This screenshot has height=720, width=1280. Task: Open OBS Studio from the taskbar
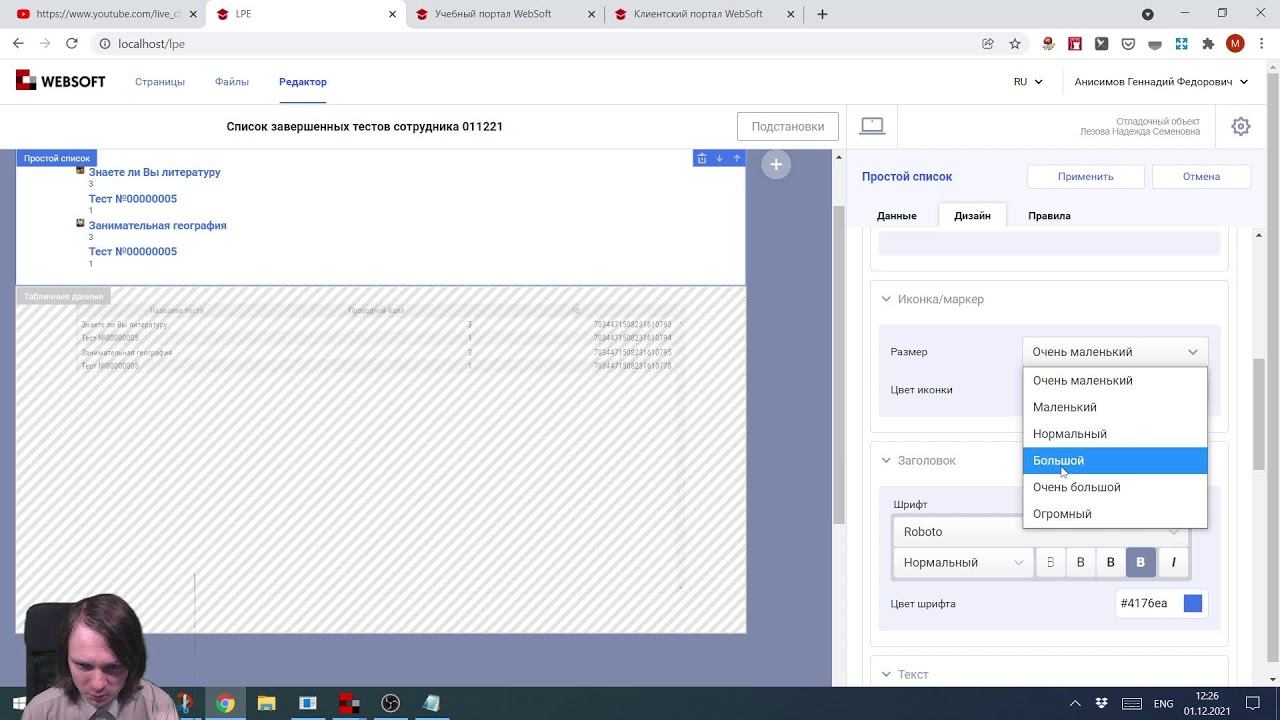coord(390,703)
